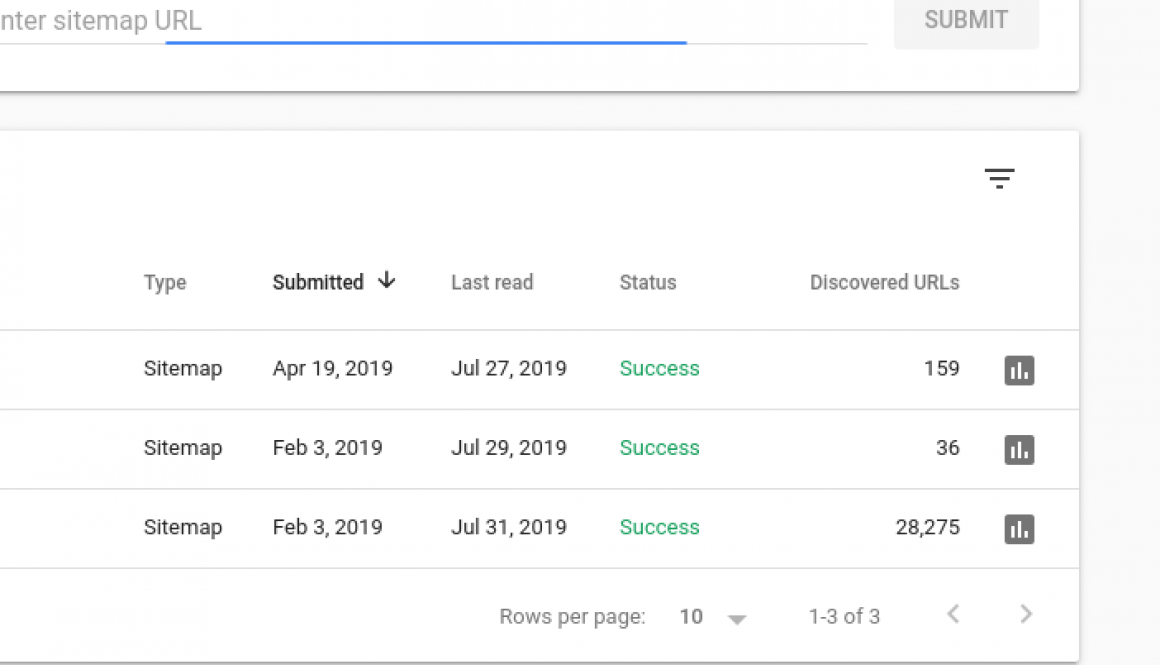Sort by Last read column header

click(492, 283)
